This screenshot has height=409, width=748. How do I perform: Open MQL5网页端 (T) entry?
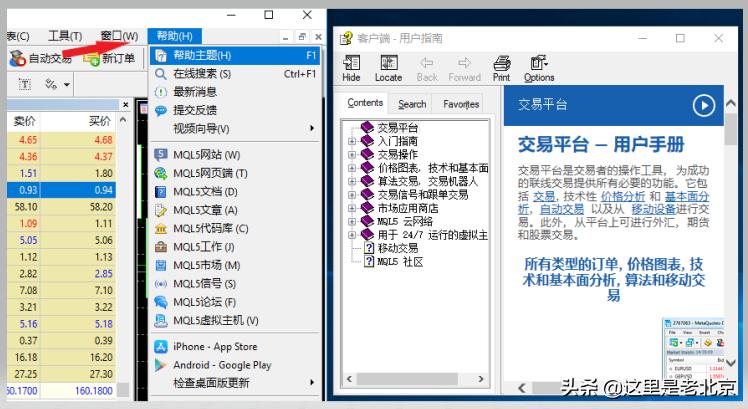[x=235, y=173]
